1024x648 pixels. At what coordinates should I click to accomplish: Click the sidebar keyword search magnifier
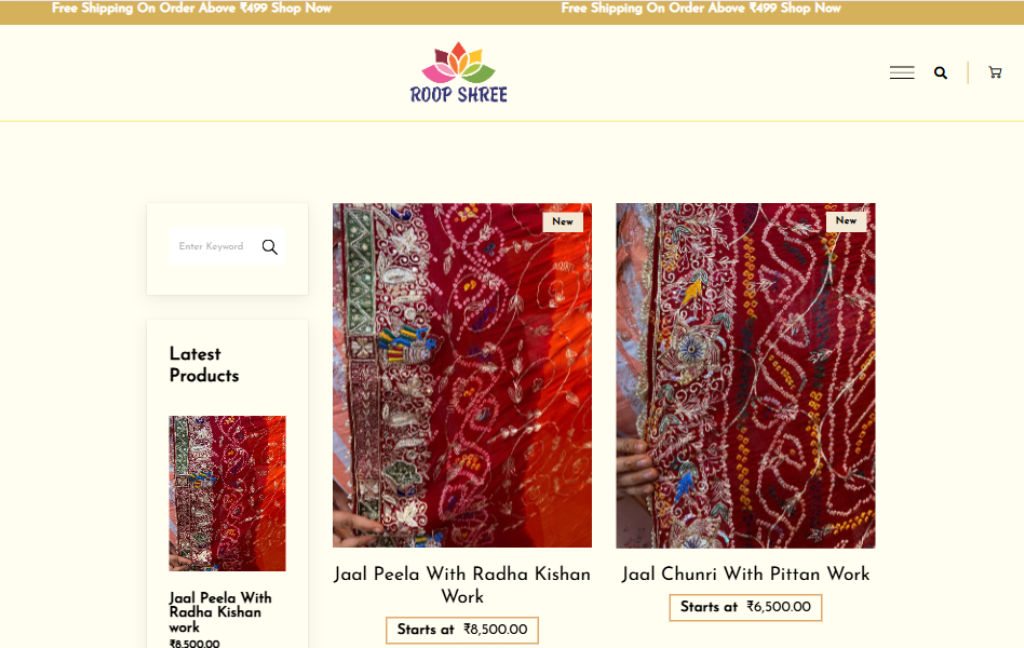point(270,247)
